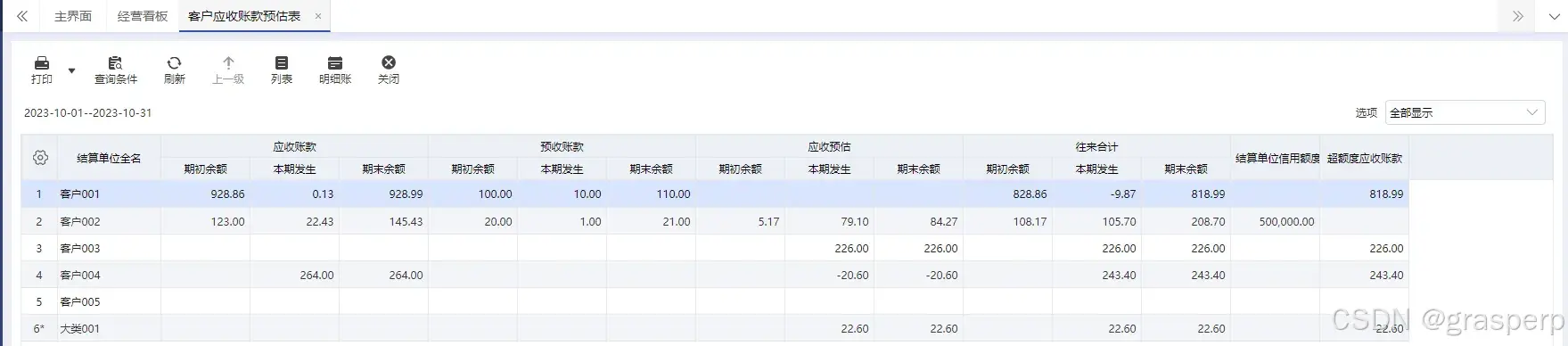This screenshot has width=1568, height=346.
Task: Close the 客户应收账款预估表 tab
Action: pos(318,16)
